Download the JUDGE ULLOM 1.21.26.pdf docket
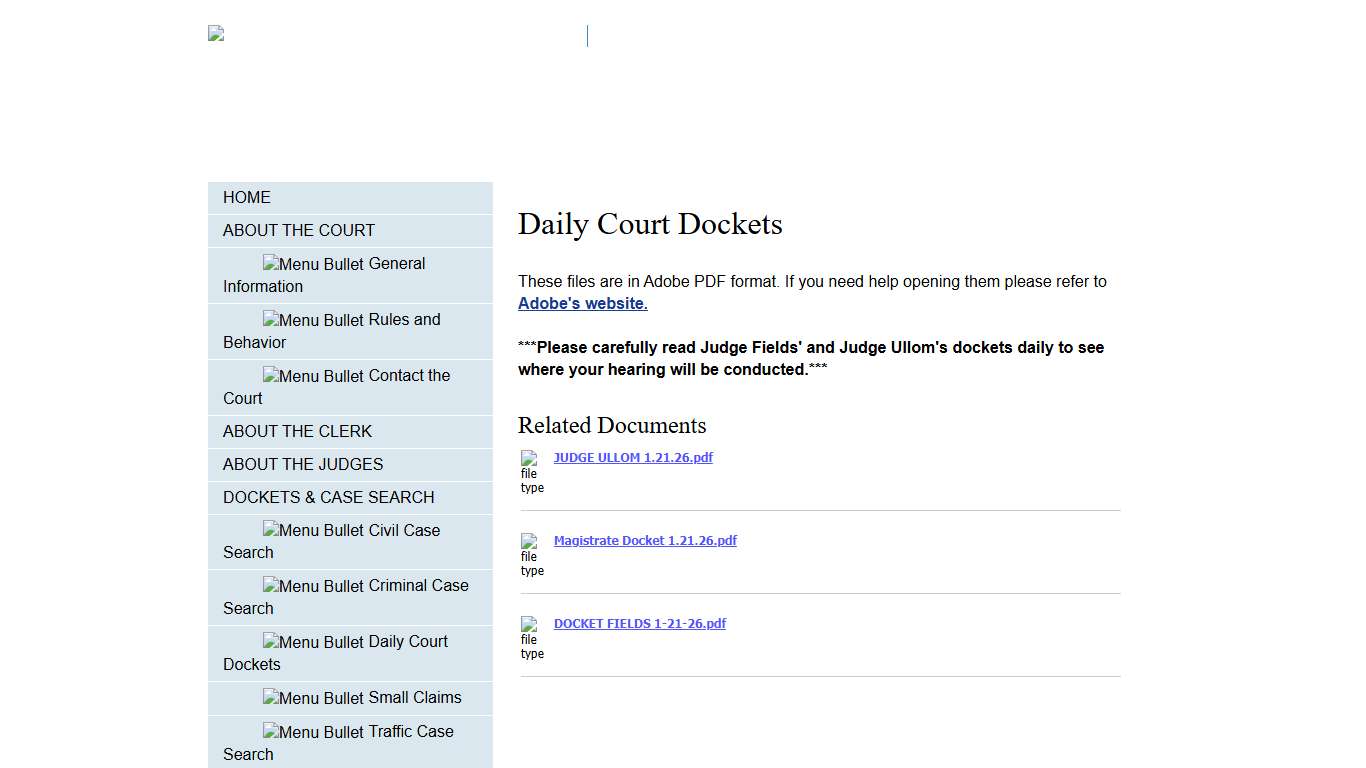The width and height of the screenshot is (1366, 768). [x=633, y=457]
